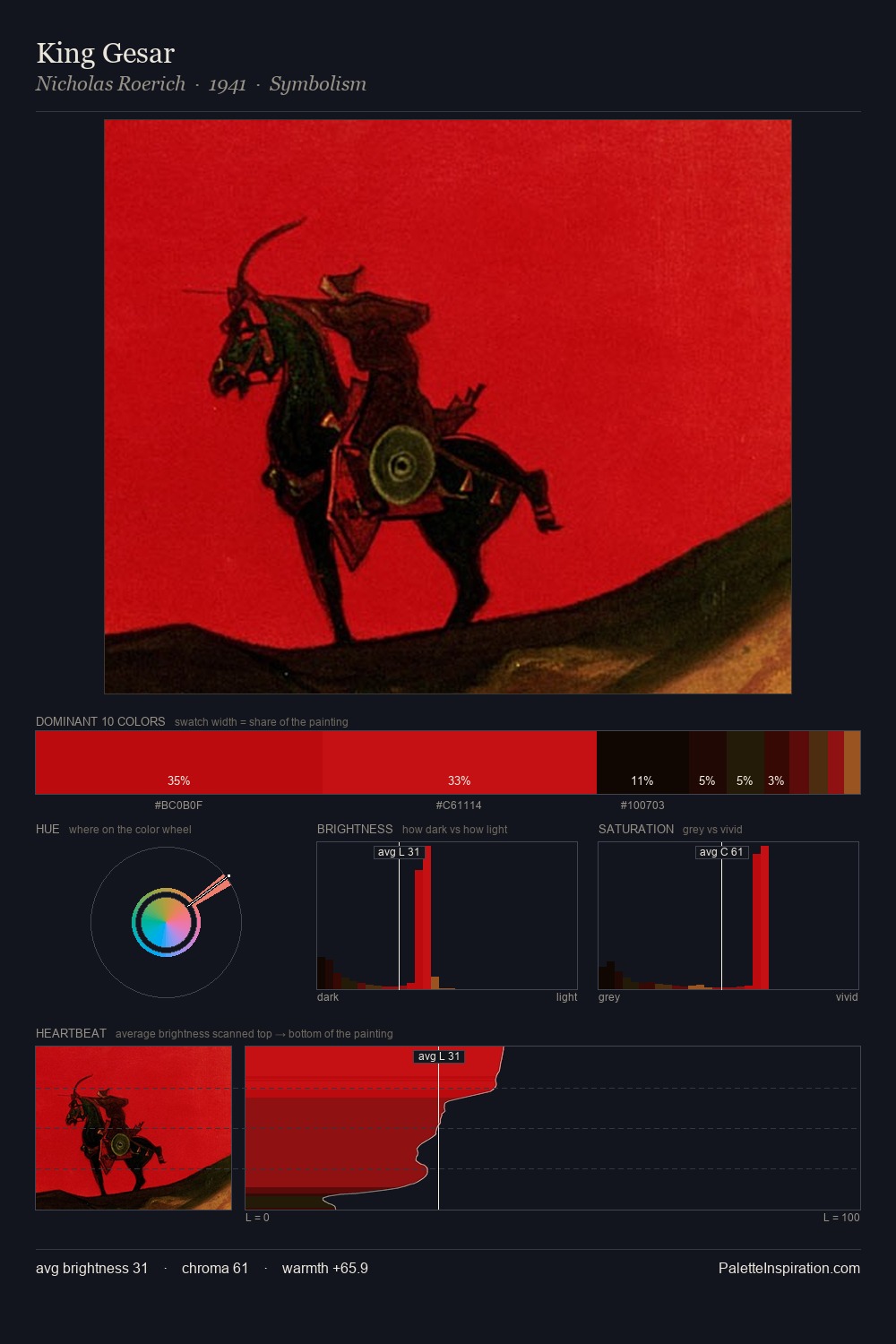Click the 'avg L 31' tag in Heartbeat chart

tap(439, 1056)
